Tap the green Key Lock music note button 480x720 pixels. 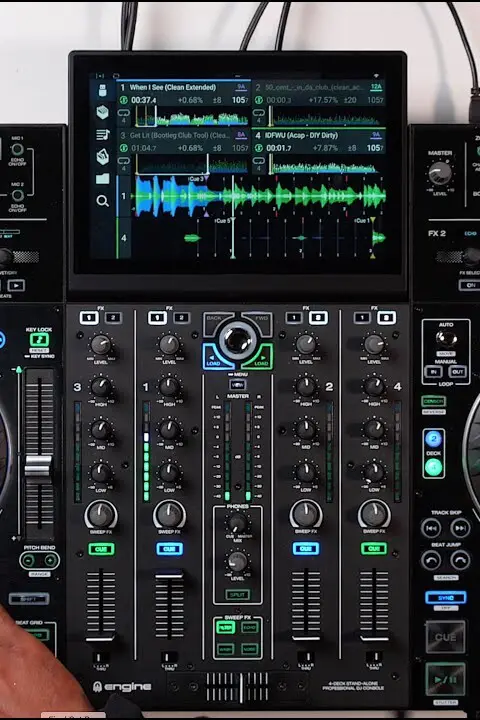40,340
